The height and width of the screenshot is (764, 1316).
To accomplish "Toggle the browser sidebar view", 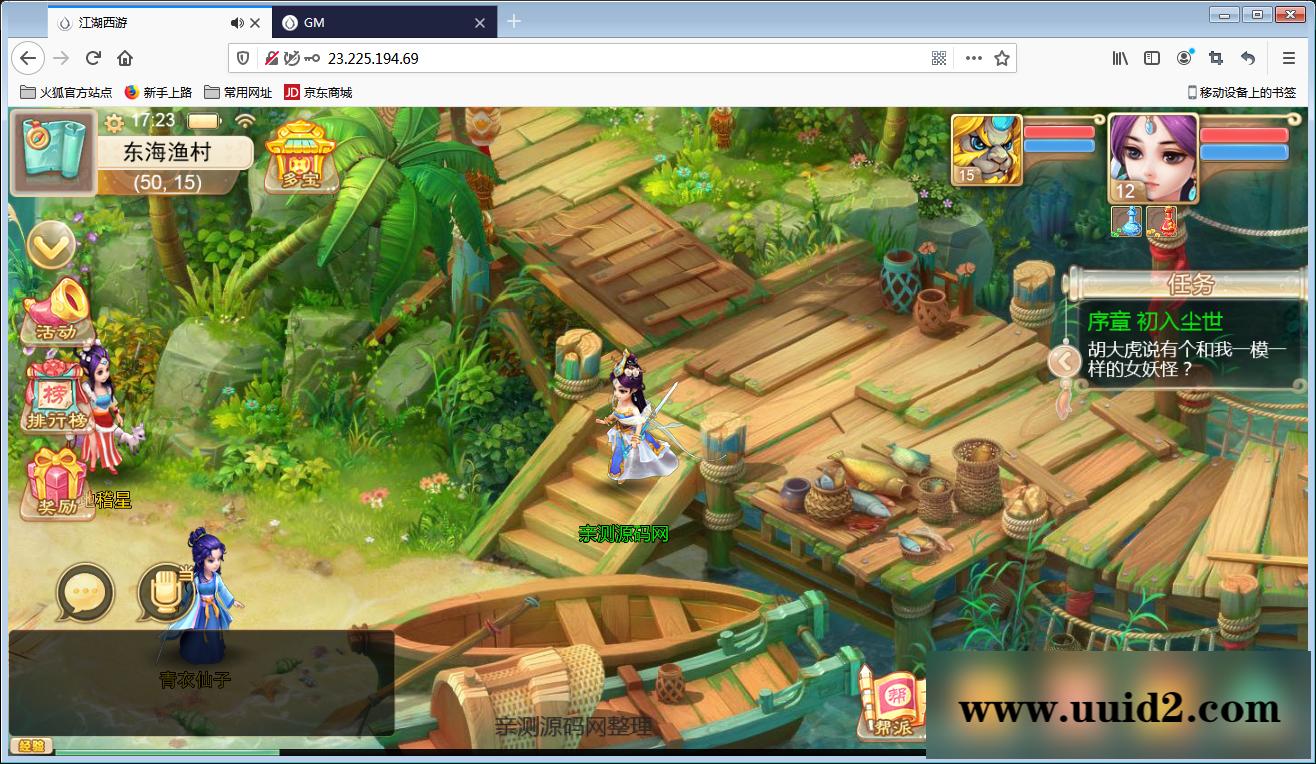I will [x=1152, y=58].
